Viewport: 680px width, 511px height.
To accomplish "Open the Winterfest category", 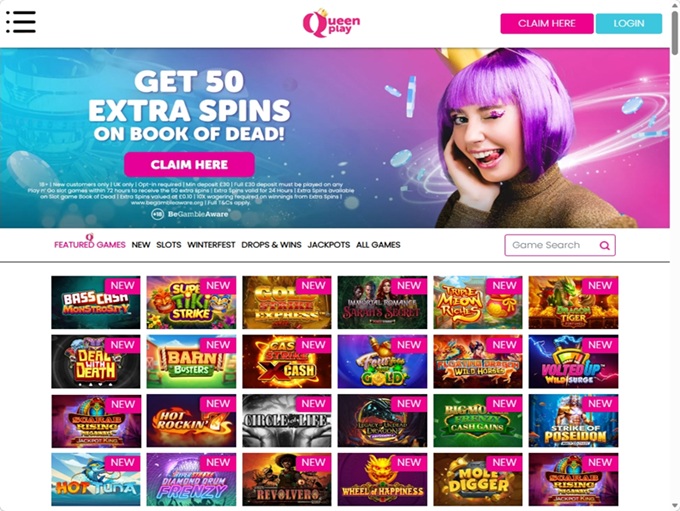I will [x=211, y=245].
